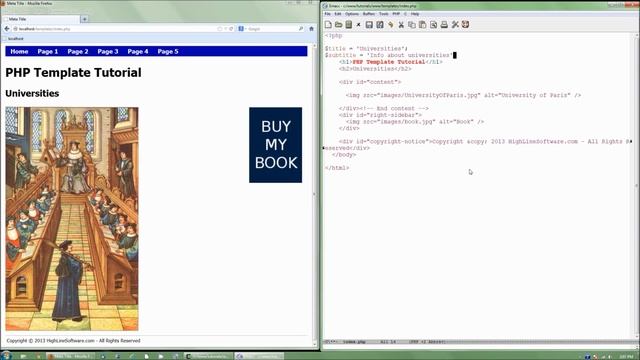Image resolution: width=640 pixels, height=360 pixels.
Task: Click the scissors Cut icon in Emacs
Action: 401,25
